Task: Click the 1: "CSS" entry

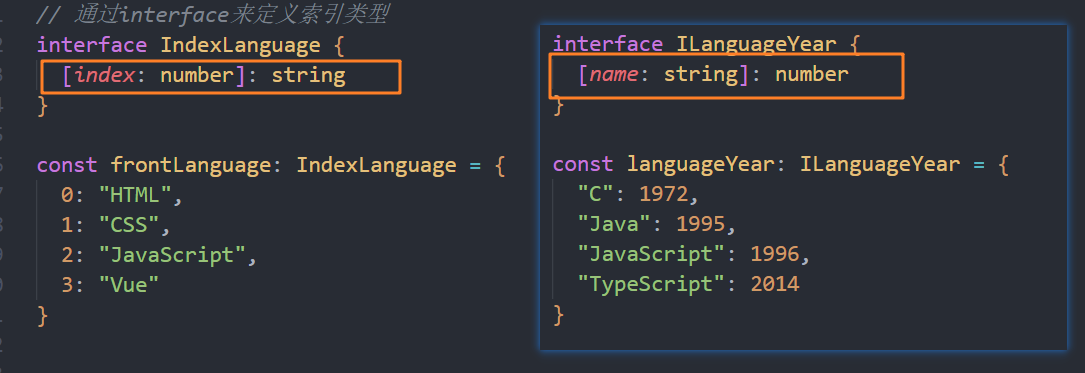Action: tap(116, 225)
